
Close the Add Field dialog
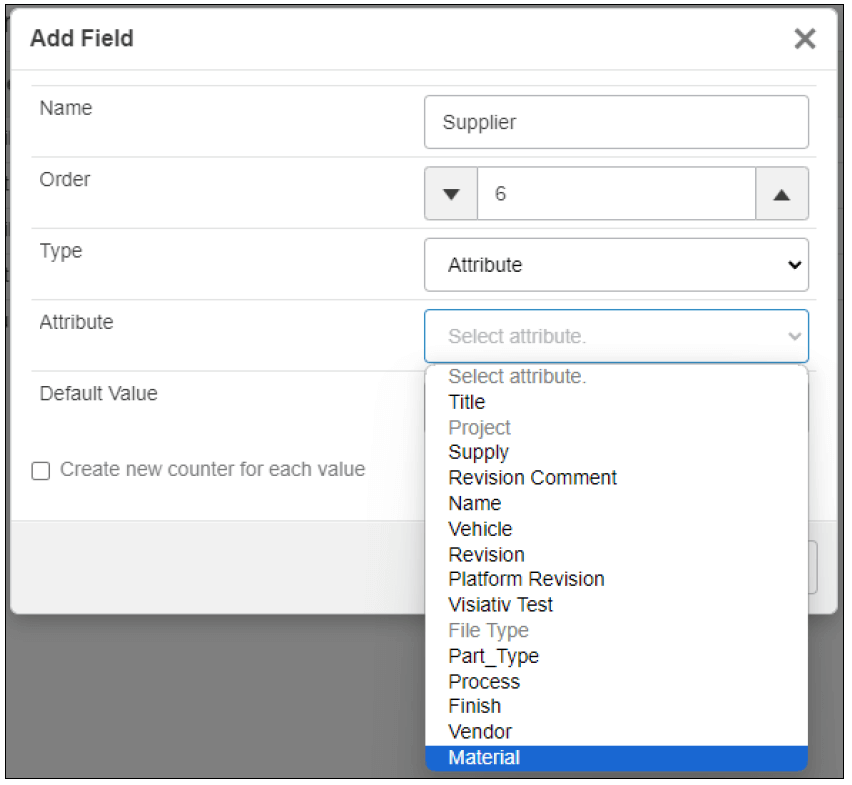tap(804, 39)
